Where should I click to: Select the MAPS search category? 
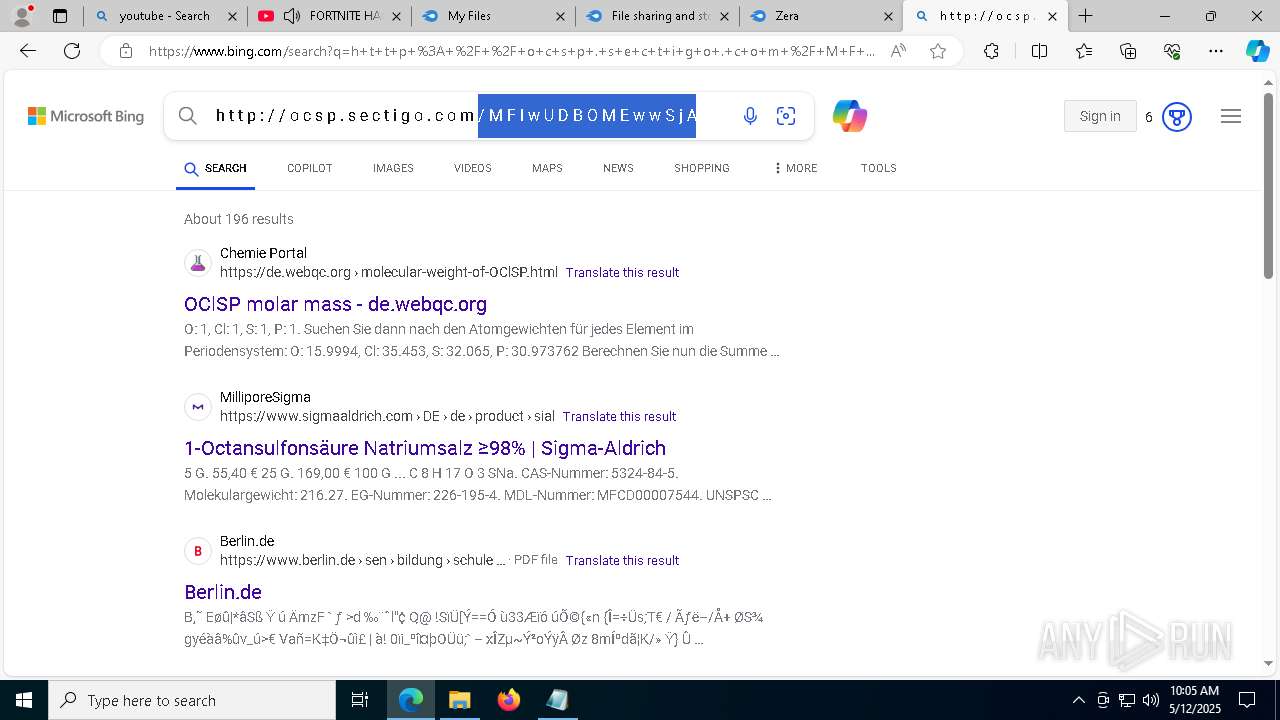pos(547,168)
